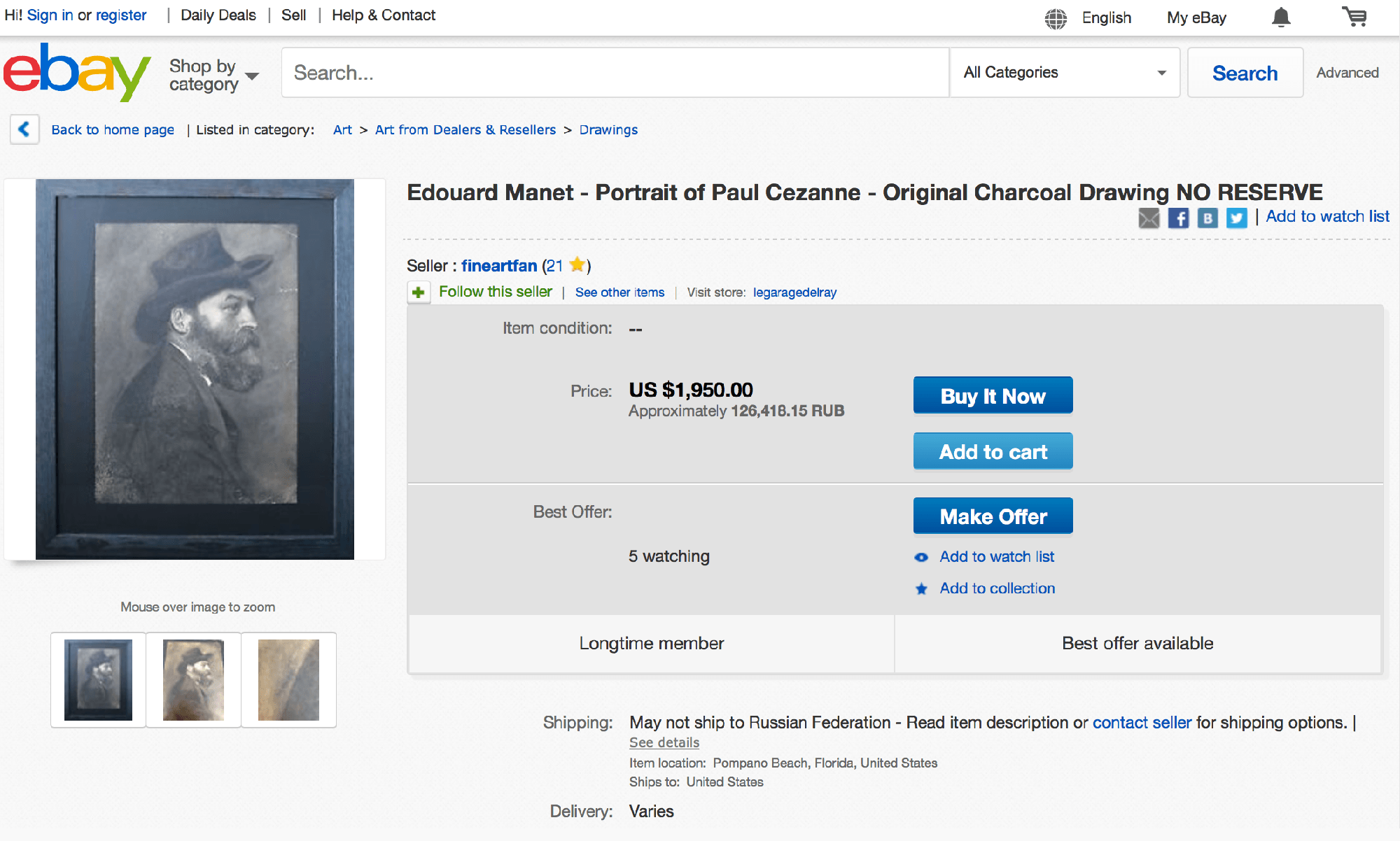
Task: Open the notifications bell icon
Action: point(1281,17)
